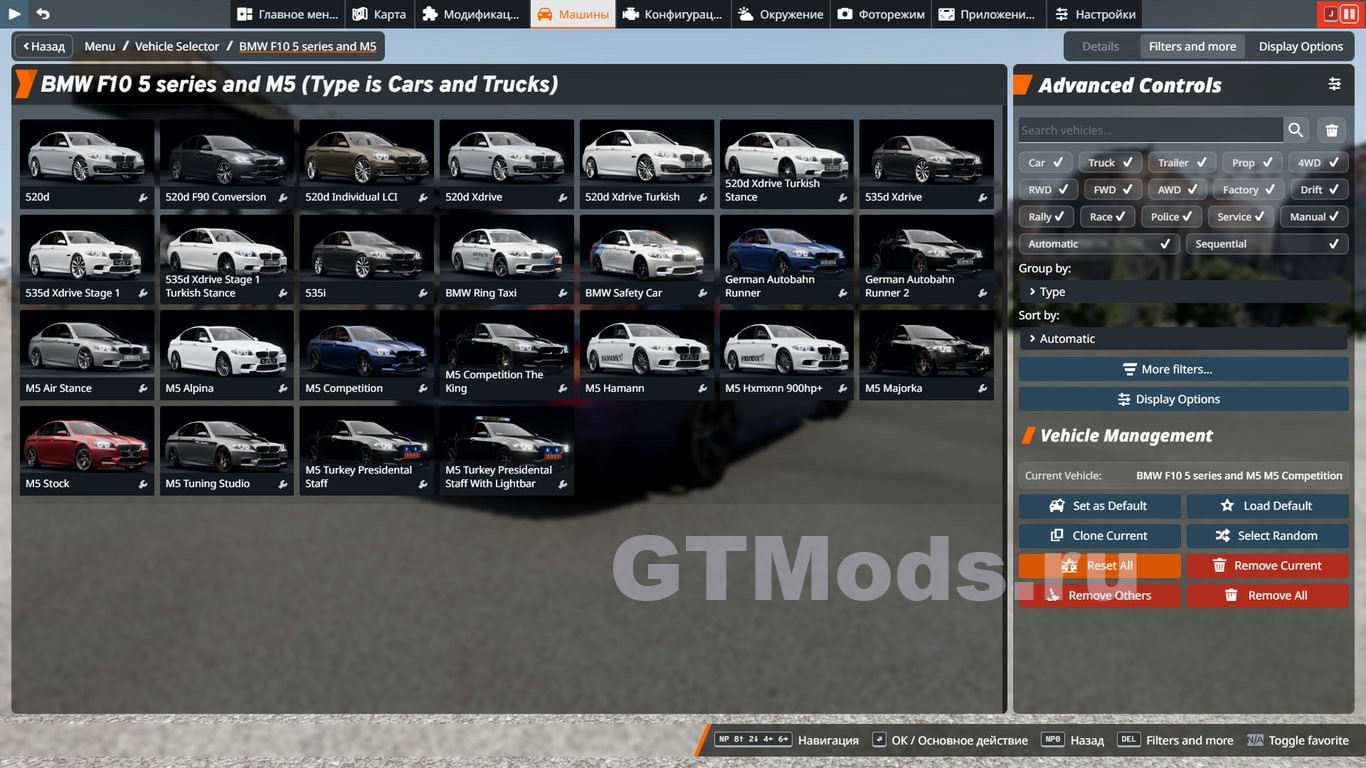
Task: Open the Окружение tab
Action: pos(781,14)
